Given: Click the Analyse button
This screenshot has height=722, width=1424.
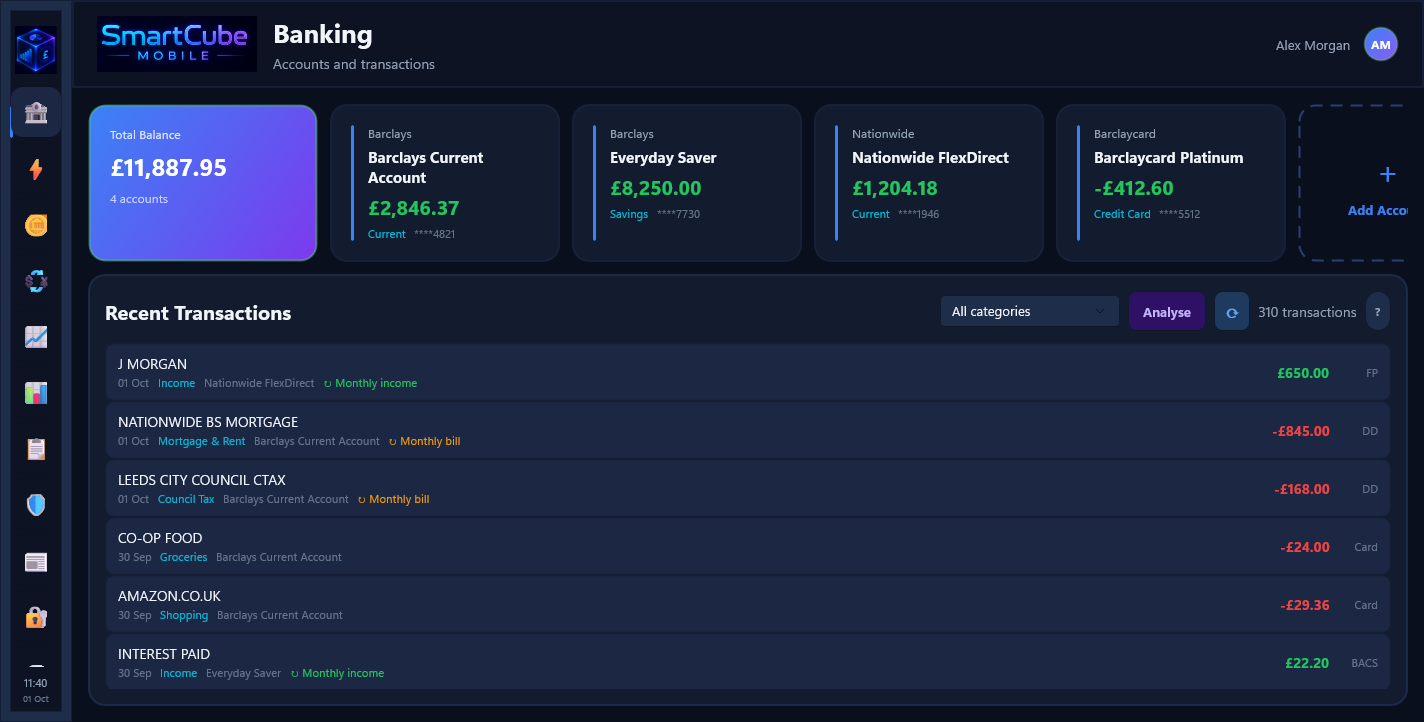Looking at the screenshot, I should click(x=1167, y=312).
